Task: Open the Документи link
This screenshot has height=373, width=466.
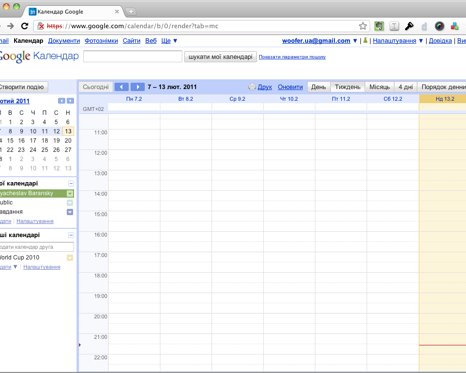Action: [x=64, y=41]
